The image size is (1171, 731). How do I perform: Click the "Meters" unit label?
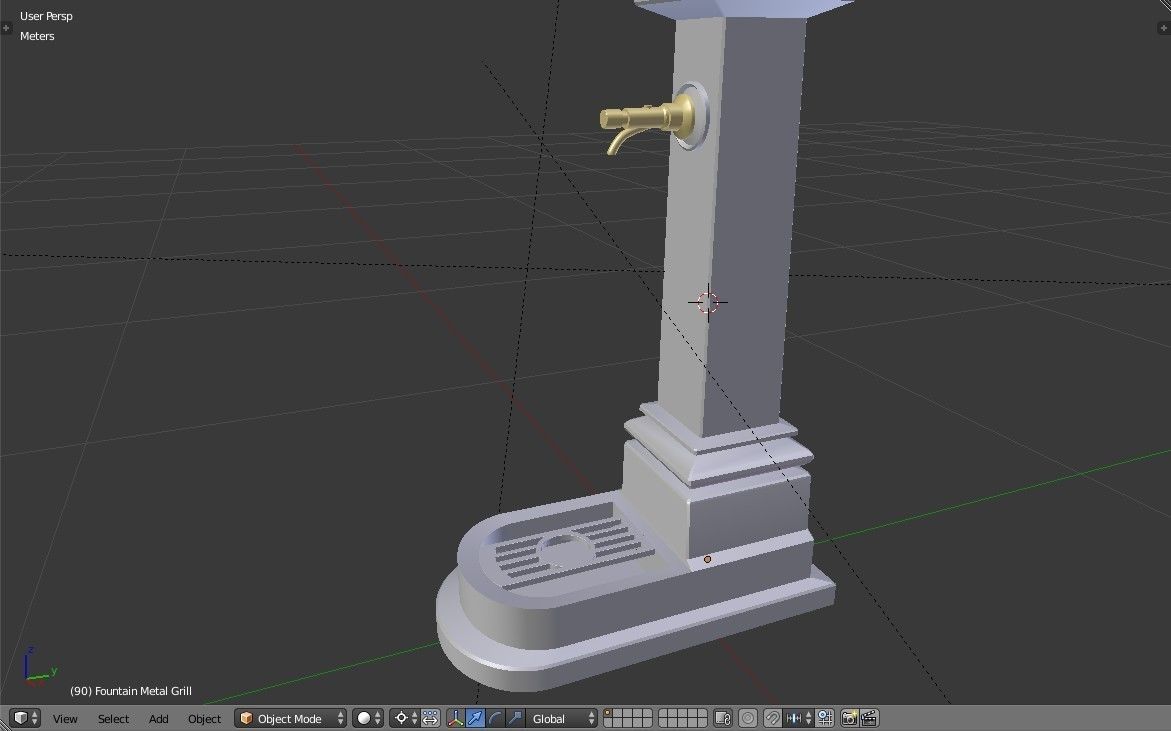pyautogui.click(x=37, y=36)
